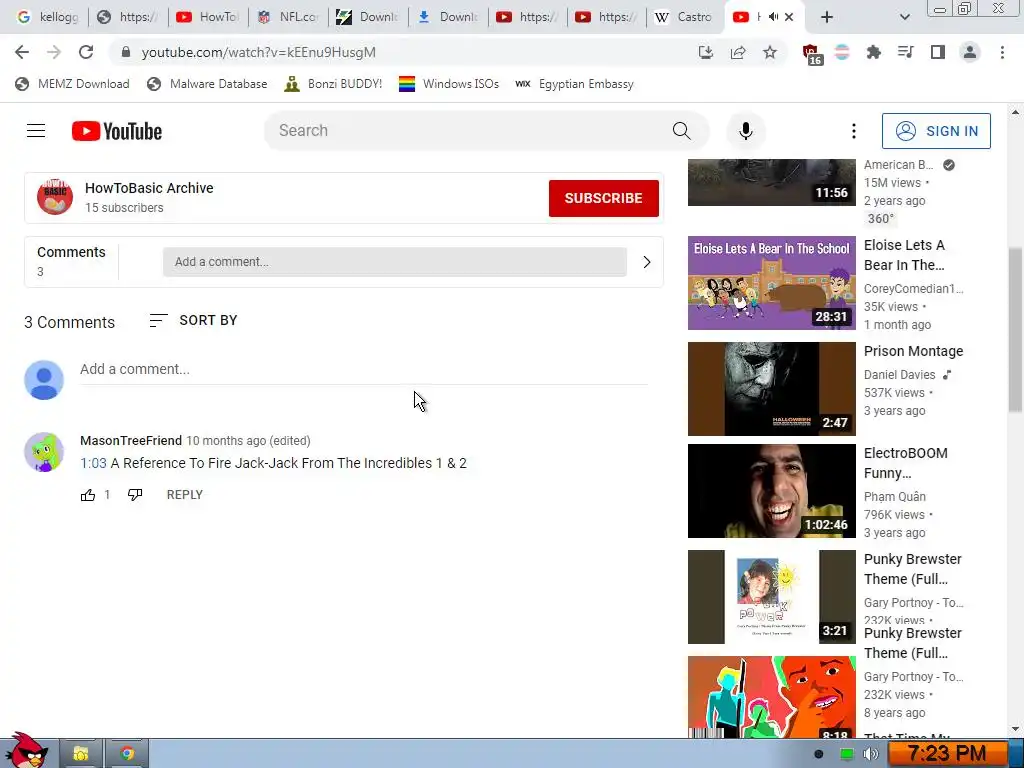
Task: Open the system tray volume icon
Action: coord(870,754)
